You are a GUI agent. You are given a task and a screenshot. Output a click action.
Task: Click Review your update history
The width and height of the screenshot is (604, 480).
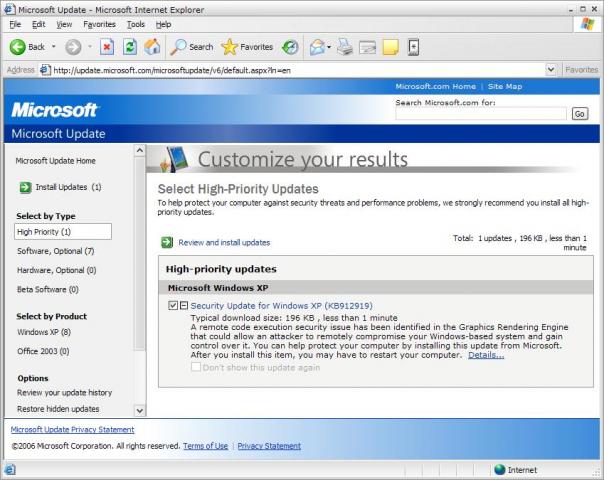point(64,393)
